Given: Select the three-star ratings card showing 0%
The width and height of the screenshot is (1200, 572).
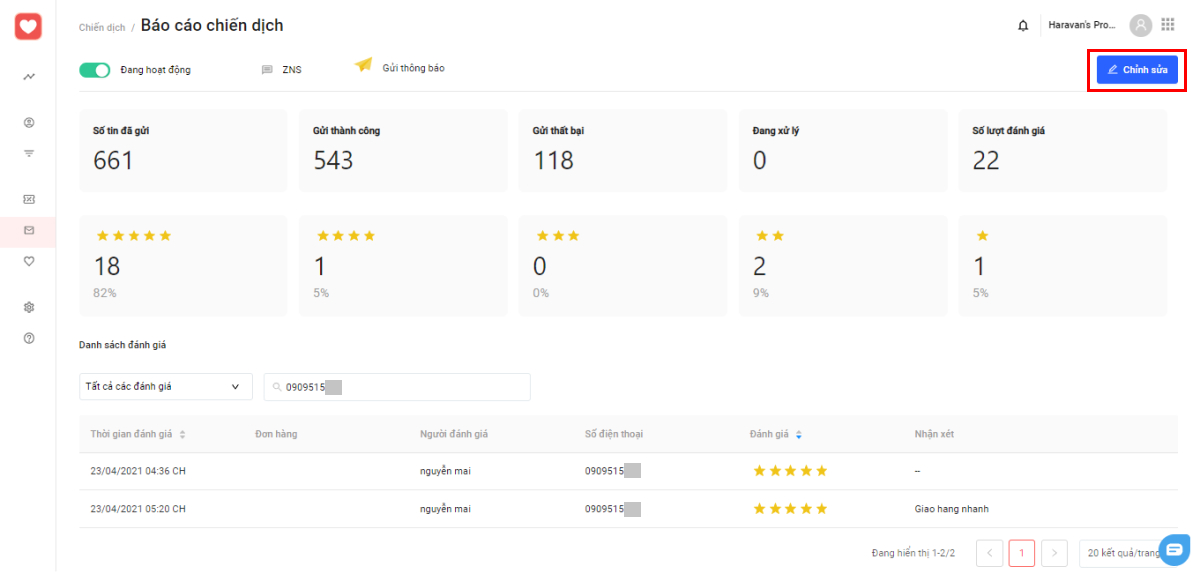Looking at the screenshot, I should pyautogui.click(x=623, y=265).
